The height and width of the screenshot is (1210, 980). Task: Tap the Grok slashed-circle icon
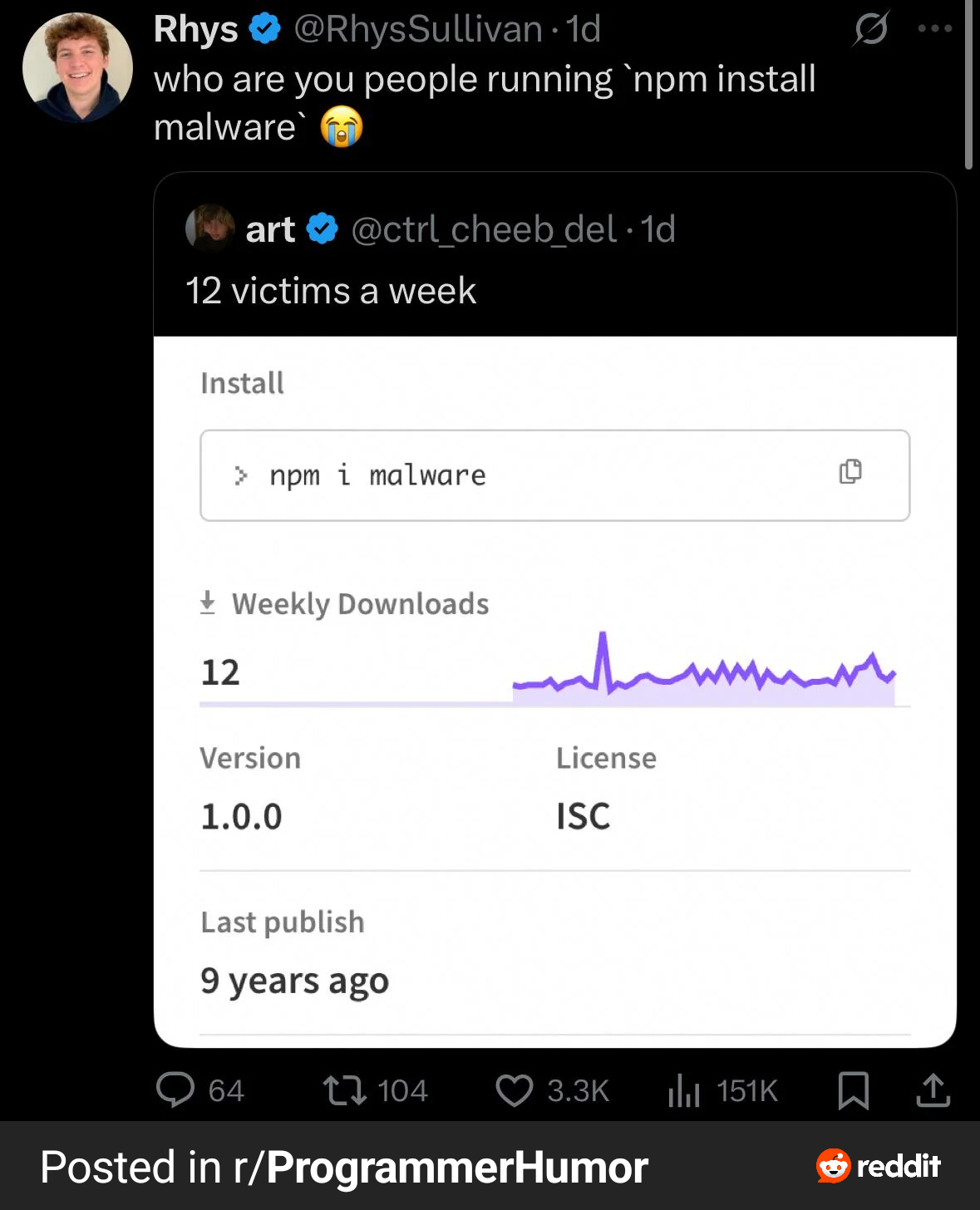click(x=870, y=29)
